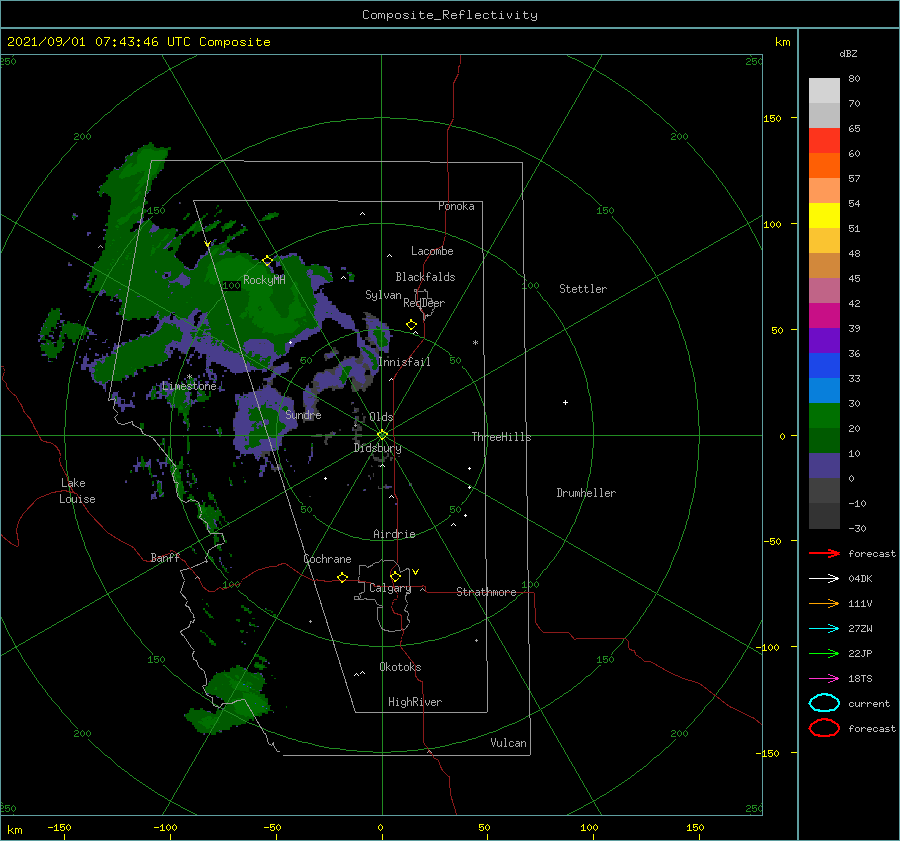Image resolution: width=900 pixels, height=841 pixels.
Task: Click the Sylvan label
Action: 383,296
